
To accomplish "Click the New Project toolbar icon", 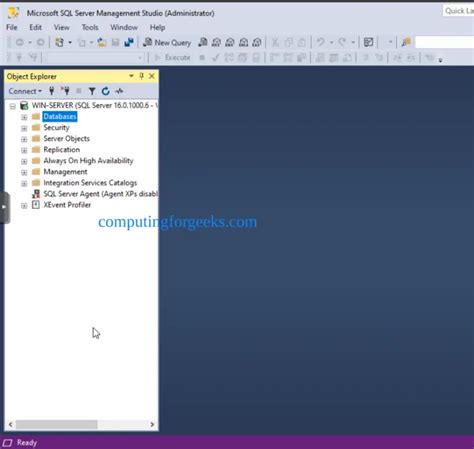I will [x=59, y=42].
